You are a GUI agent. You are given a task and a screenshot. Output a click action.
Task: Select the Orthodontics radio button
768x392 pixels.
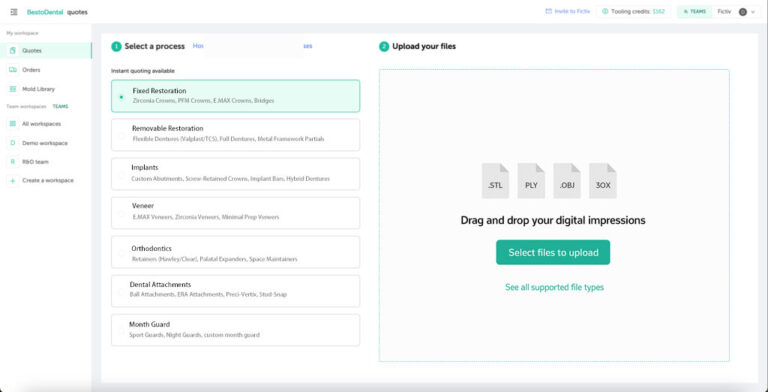click(x=121, y=253)
